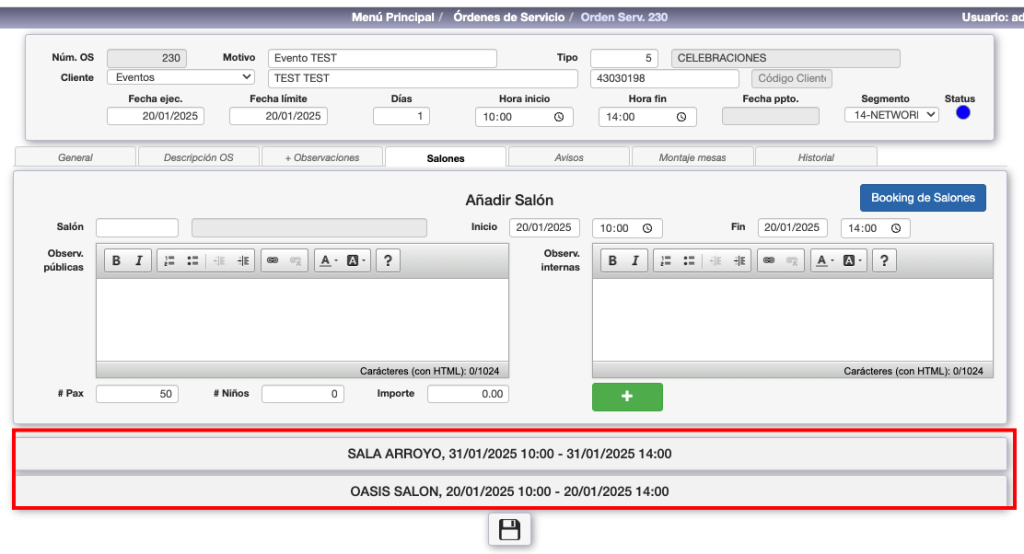The height and width of the screenshot is (554, 1024).
Task: Click the blue Status color indicator
Action: (x=963, y=113)
